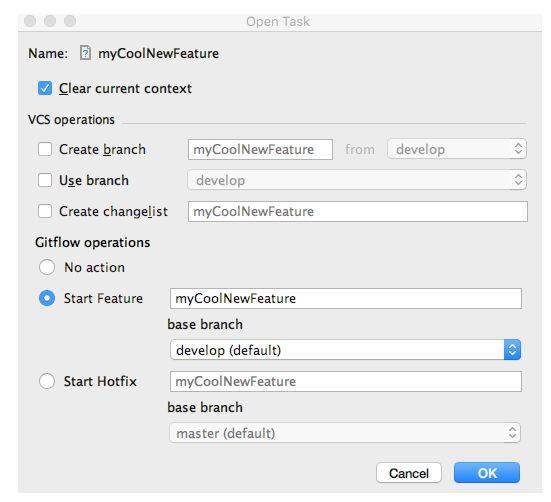Confirm the dialog with the OK button

[x=487, y=473]
